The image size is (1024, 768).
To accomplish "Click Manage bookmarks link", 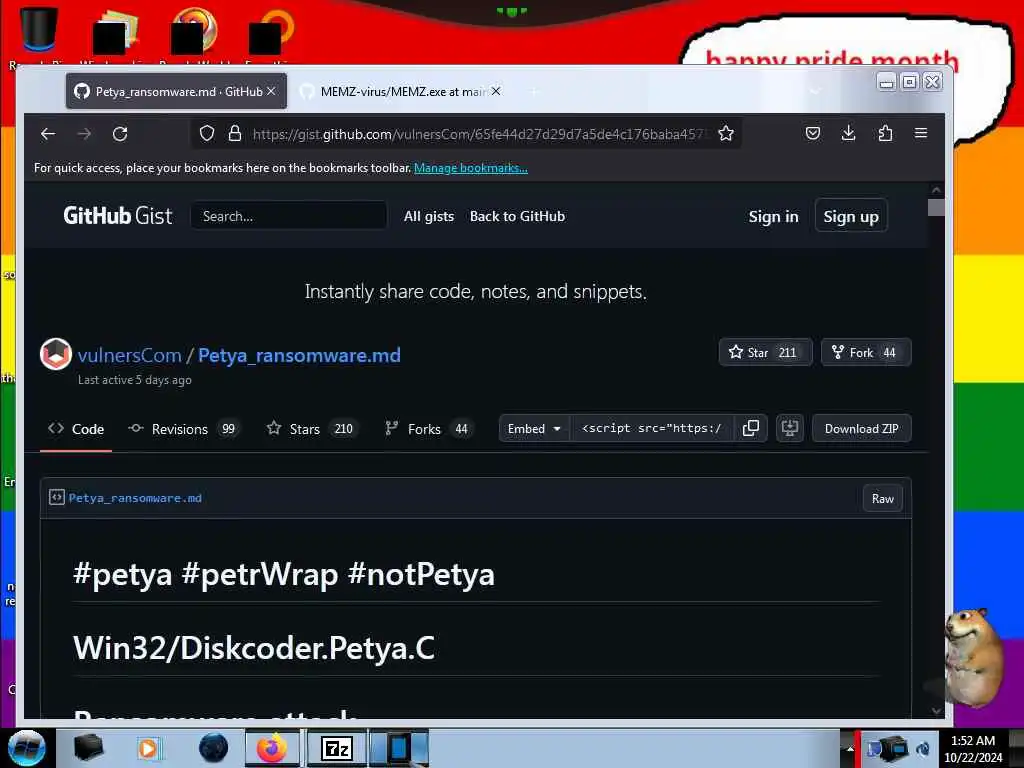I will (470, 168).
